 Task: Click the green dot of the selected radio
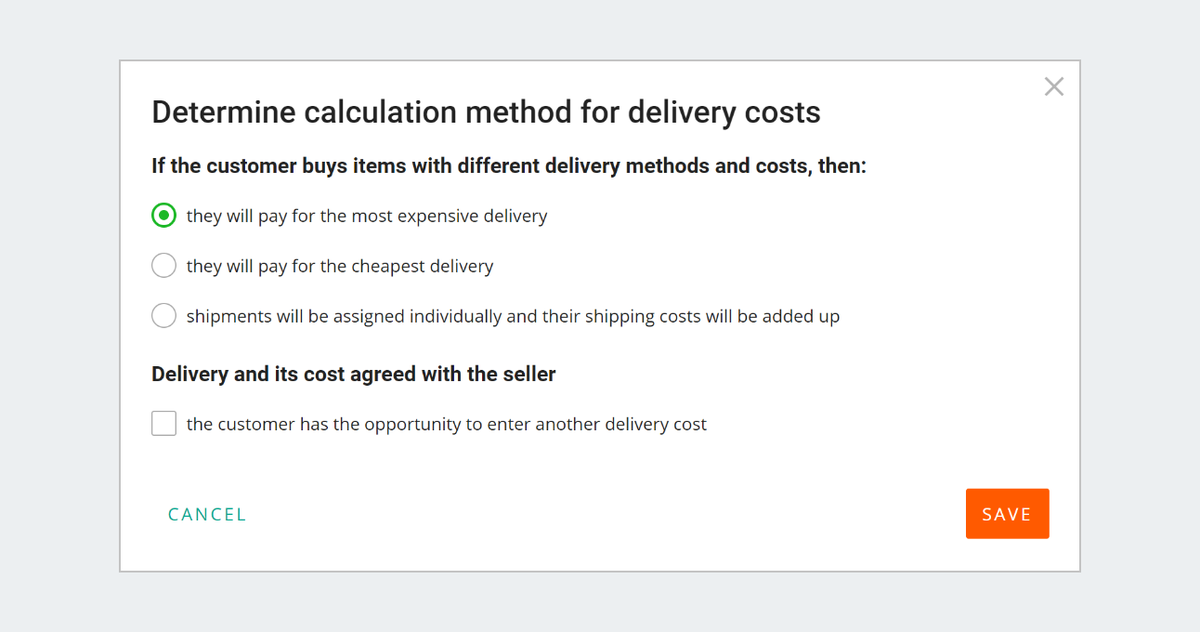pos(164,215)
